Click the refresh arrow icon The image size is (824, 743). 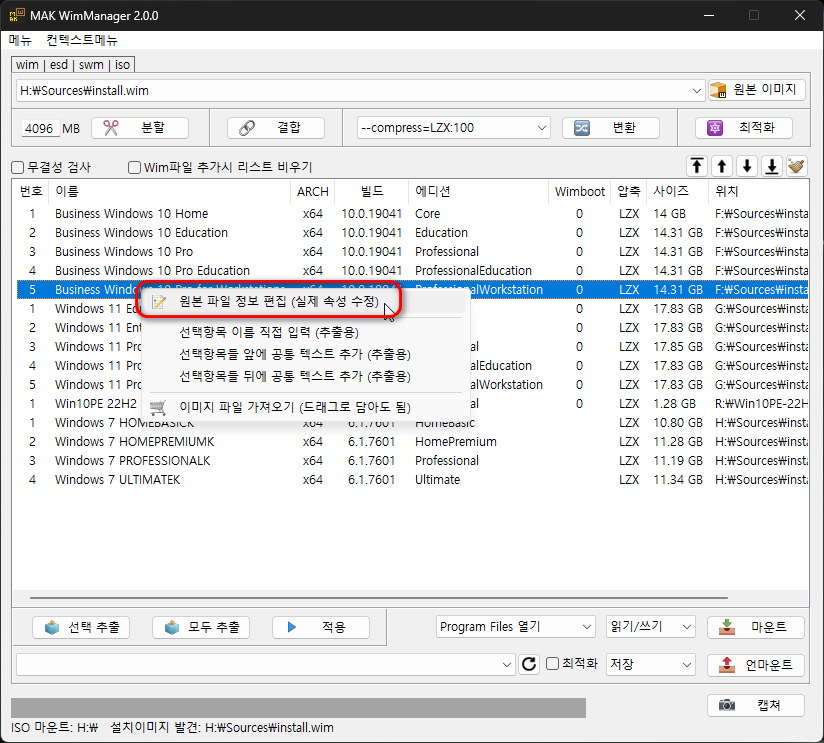tap(529, 664)
